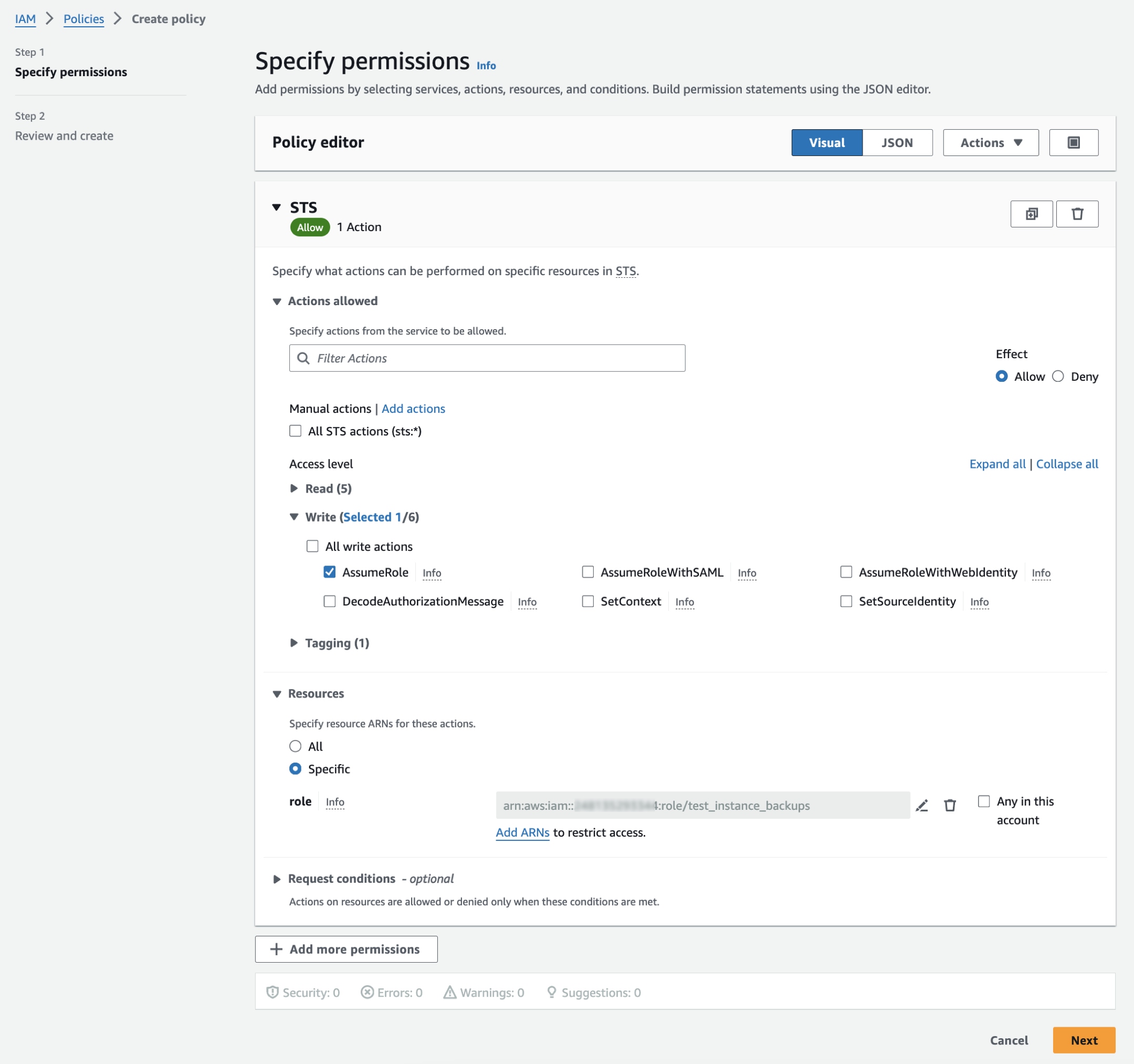Viewport: 1134px width, 1064px height.
Task: Select Step 2 Review and create
Action: tap(64, 136)
